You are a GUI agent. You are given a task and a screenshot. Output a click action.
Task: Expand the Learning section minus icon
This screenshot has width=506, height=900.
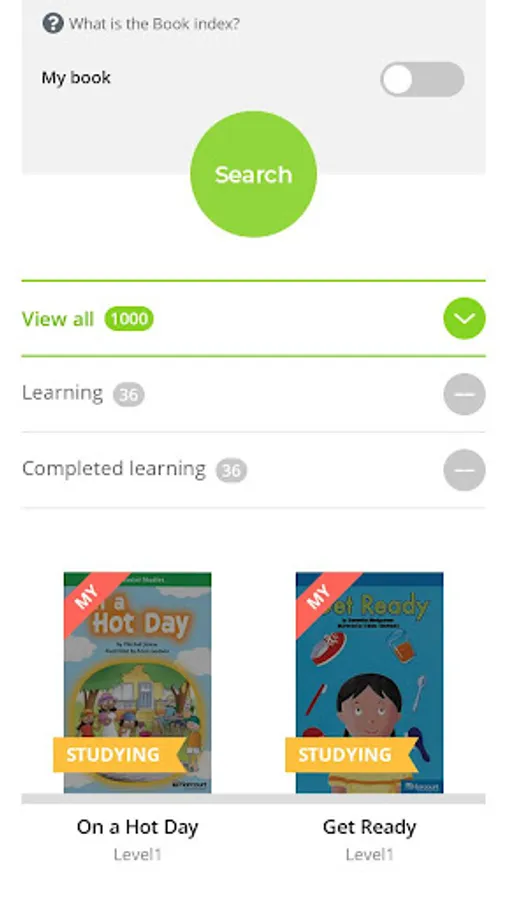464,394
